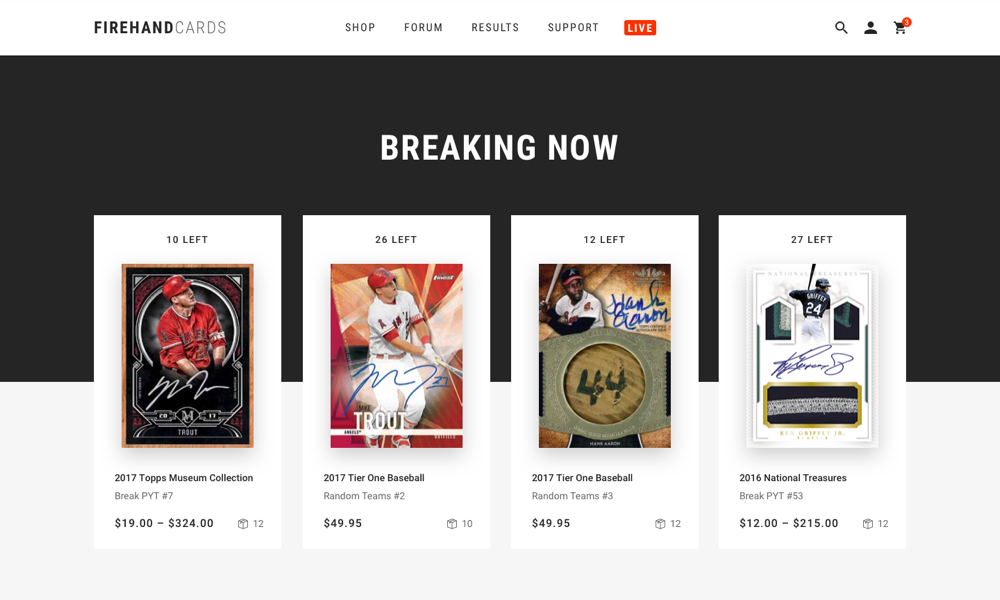The image size is (1000, 600).
Task: Click the red cart notification badge
Action: (x=907, y=22)
